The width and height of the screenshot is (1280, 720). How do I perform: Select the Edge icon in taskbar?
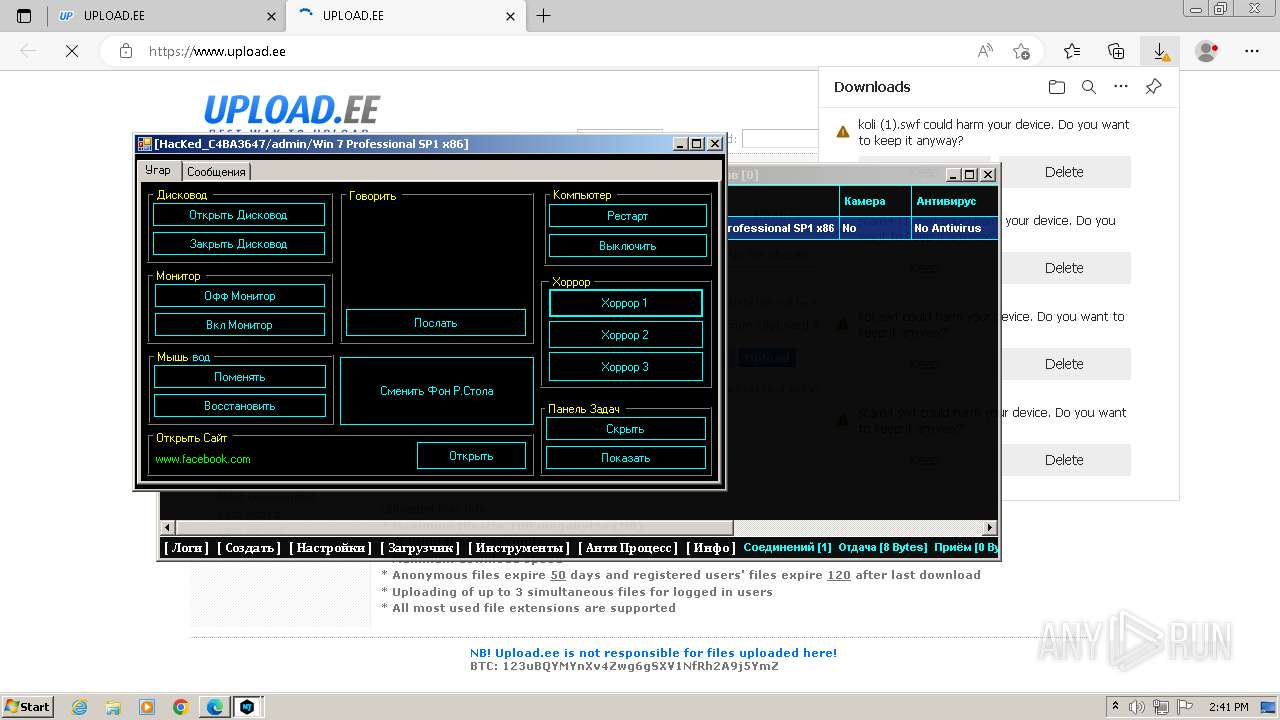[214, 707]
